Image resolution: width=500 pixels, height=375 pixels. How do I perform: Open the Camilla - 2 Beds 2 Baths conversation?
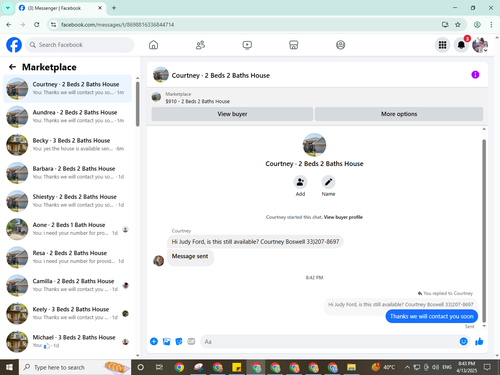67,285
